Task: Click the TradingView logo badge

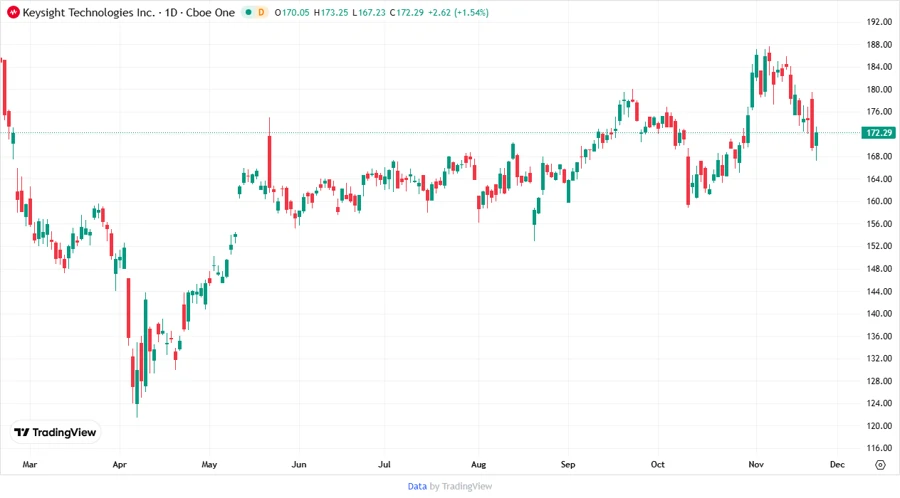Action: click(x=56, y=433)
